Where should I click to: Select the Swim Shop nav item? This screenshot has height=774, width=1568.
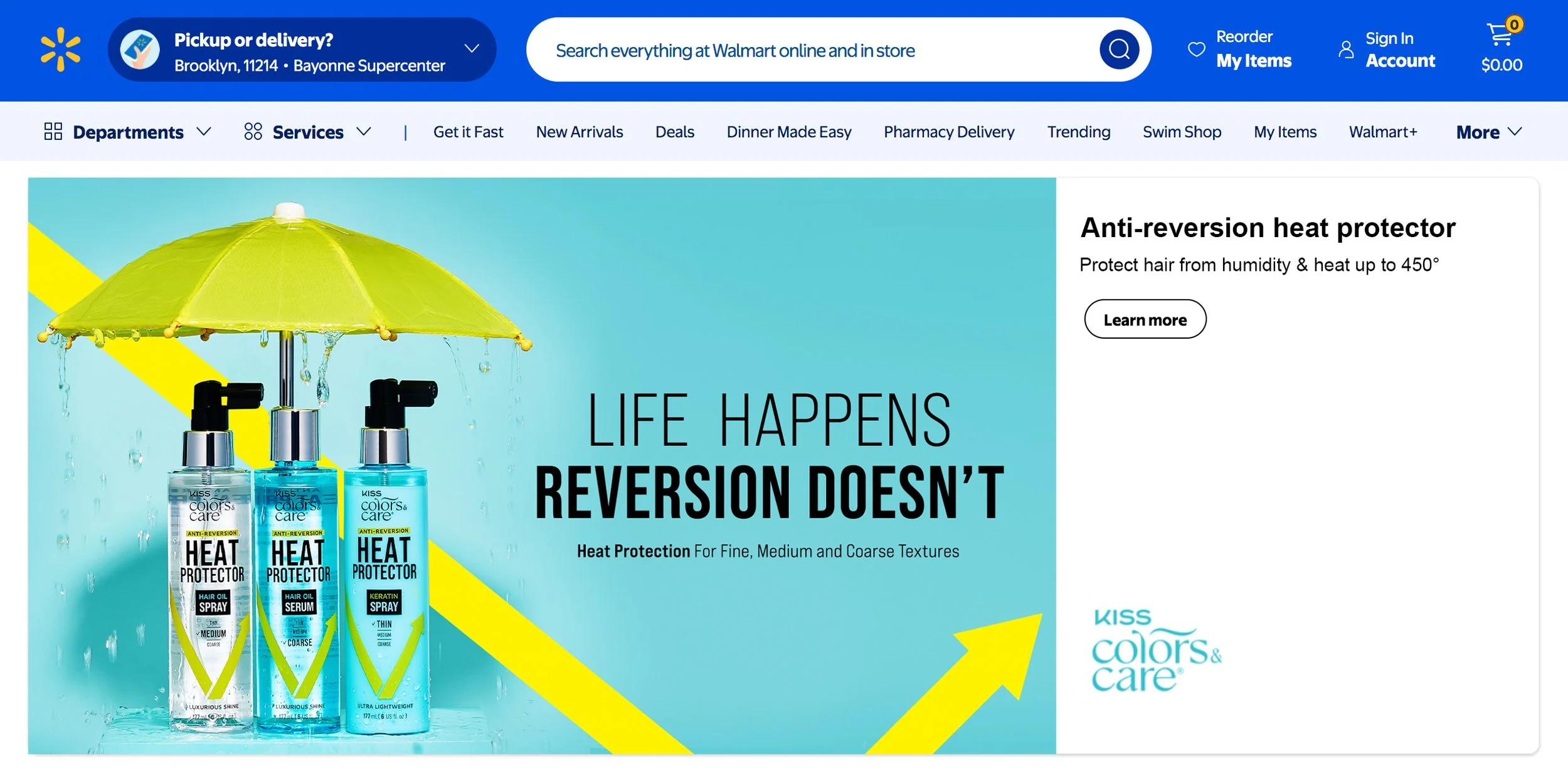click(x=1182, y=132)
